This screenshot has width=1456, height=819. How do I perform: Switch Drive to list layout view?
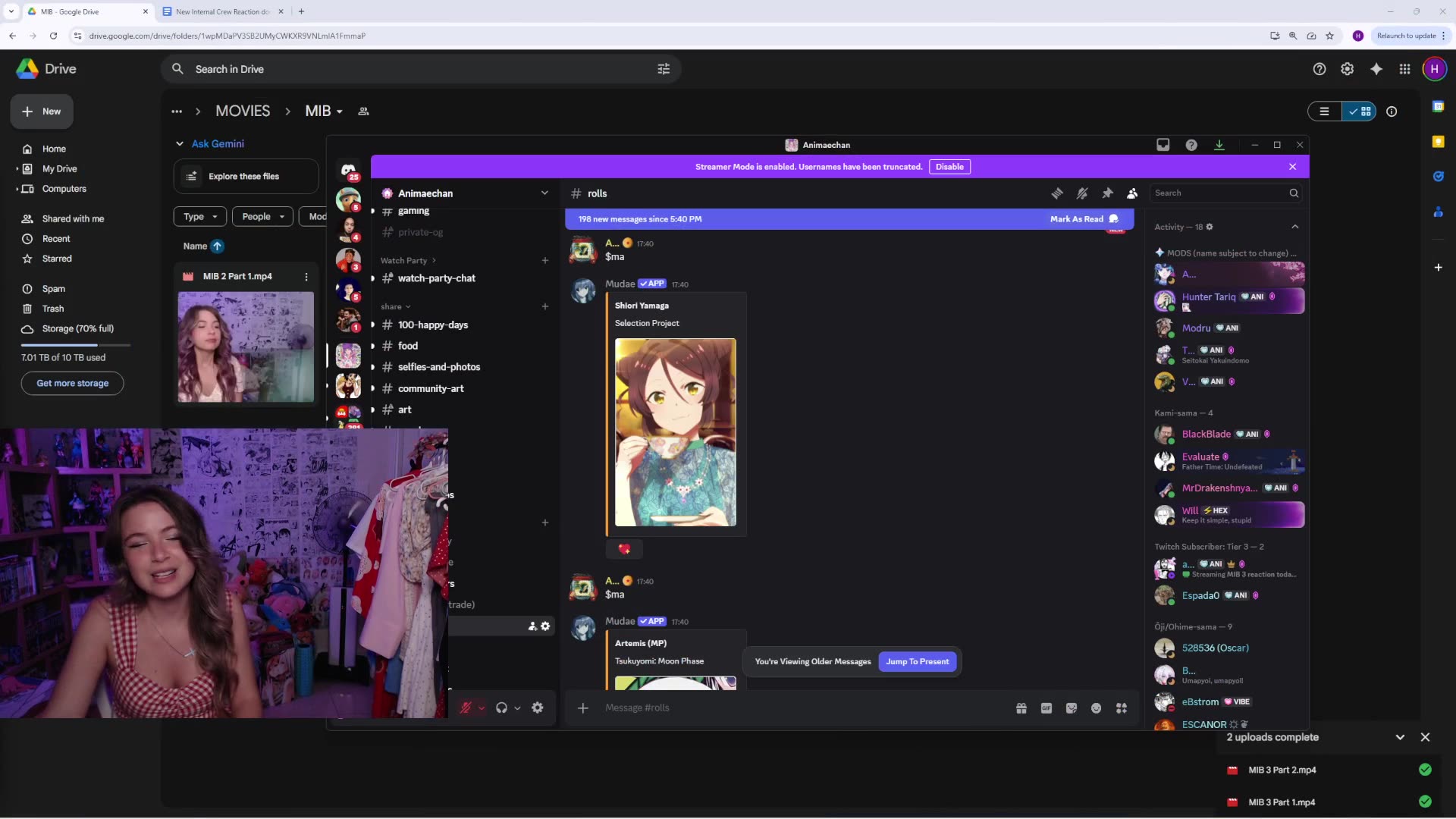[1325, 111]
